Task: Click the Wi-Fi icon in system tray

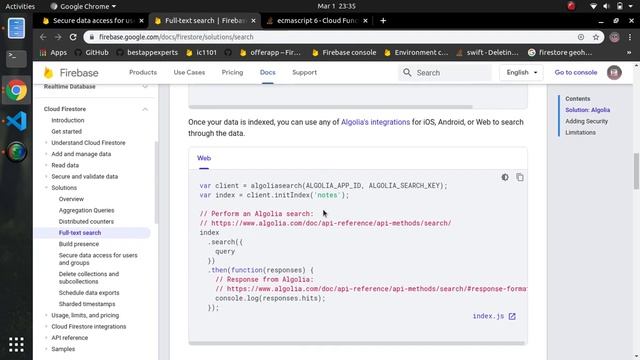Action: [593, 6]
